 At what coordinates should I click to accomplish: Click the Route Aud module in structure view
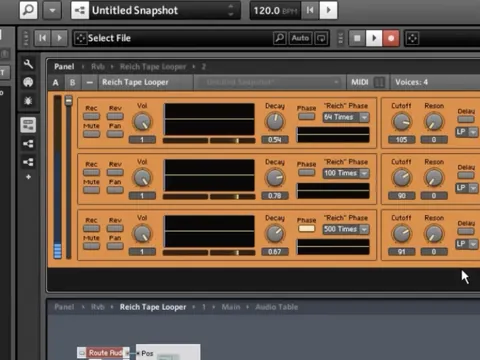coord(103,353)
